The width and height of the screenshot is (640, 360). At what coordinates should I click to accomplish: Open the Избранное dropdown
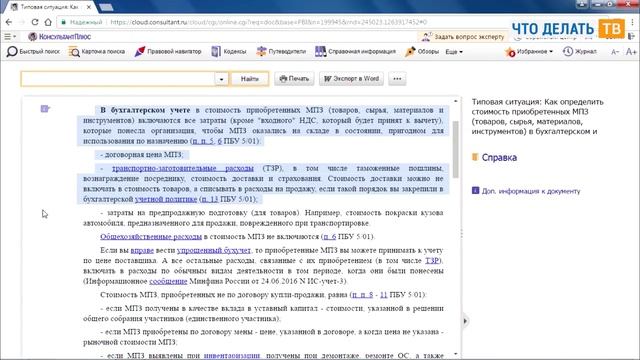529,51
